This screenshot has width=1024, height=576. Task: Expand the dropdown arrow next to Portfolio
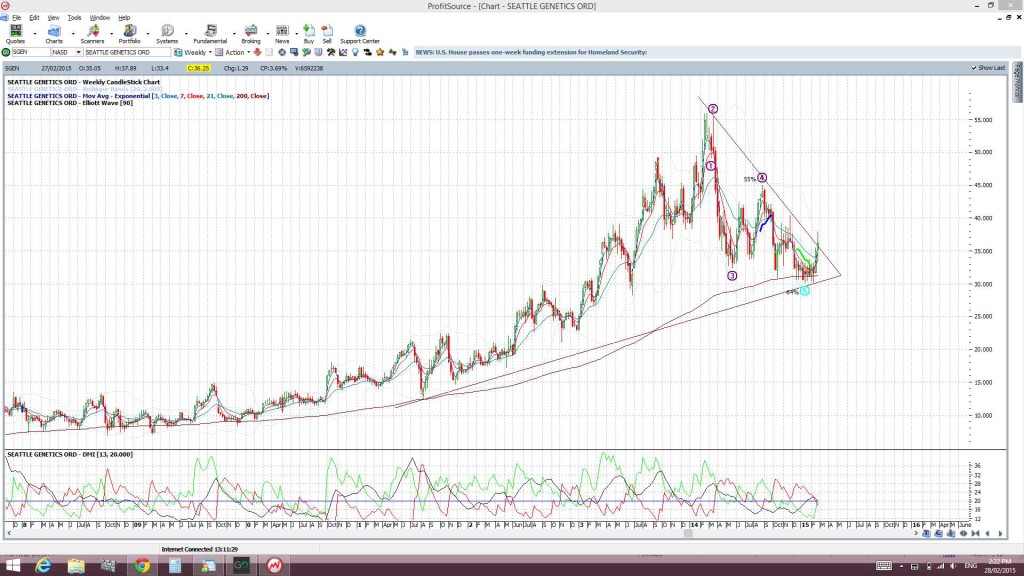(x=148, y=33)
